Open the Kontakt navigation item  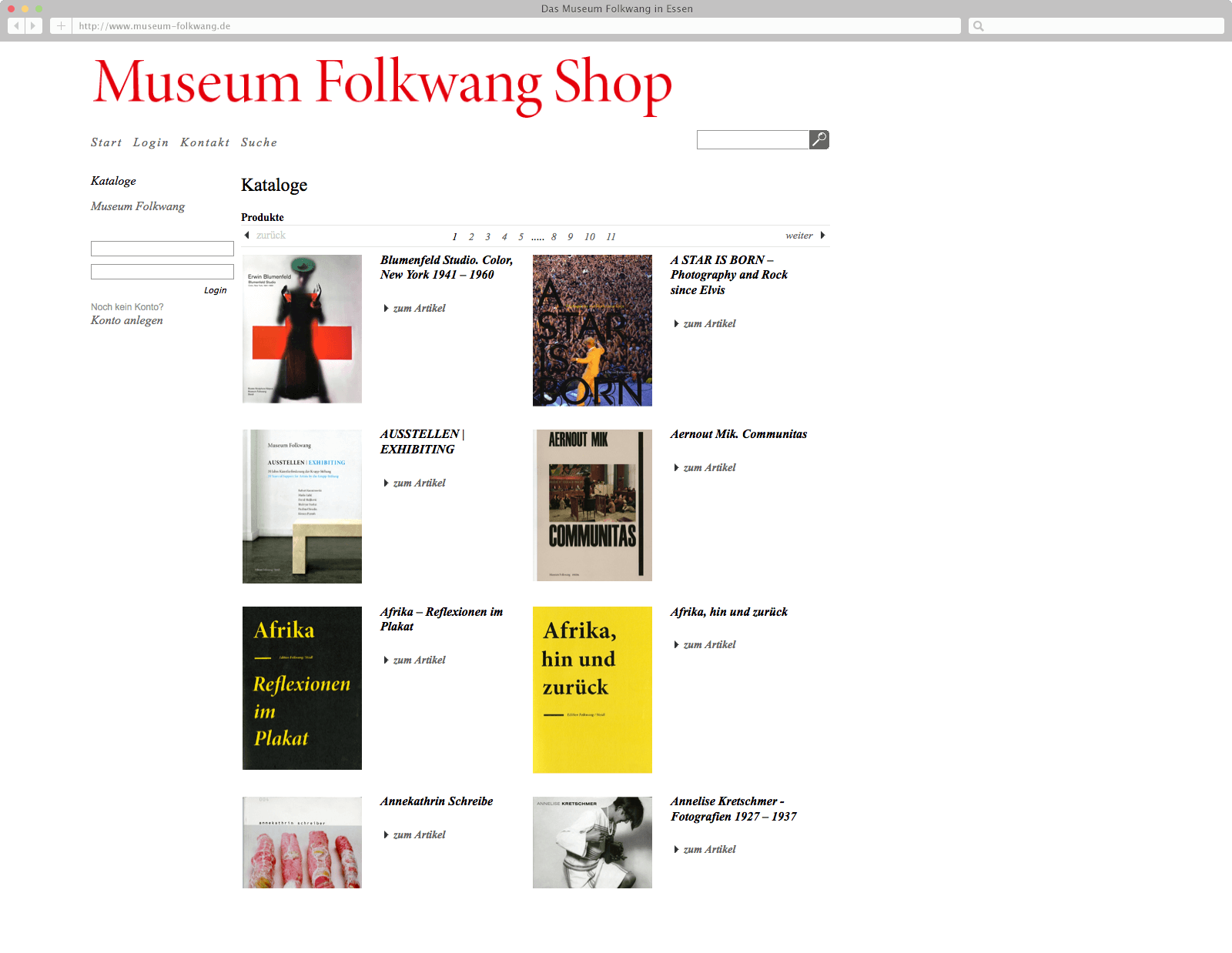point(205,142)
